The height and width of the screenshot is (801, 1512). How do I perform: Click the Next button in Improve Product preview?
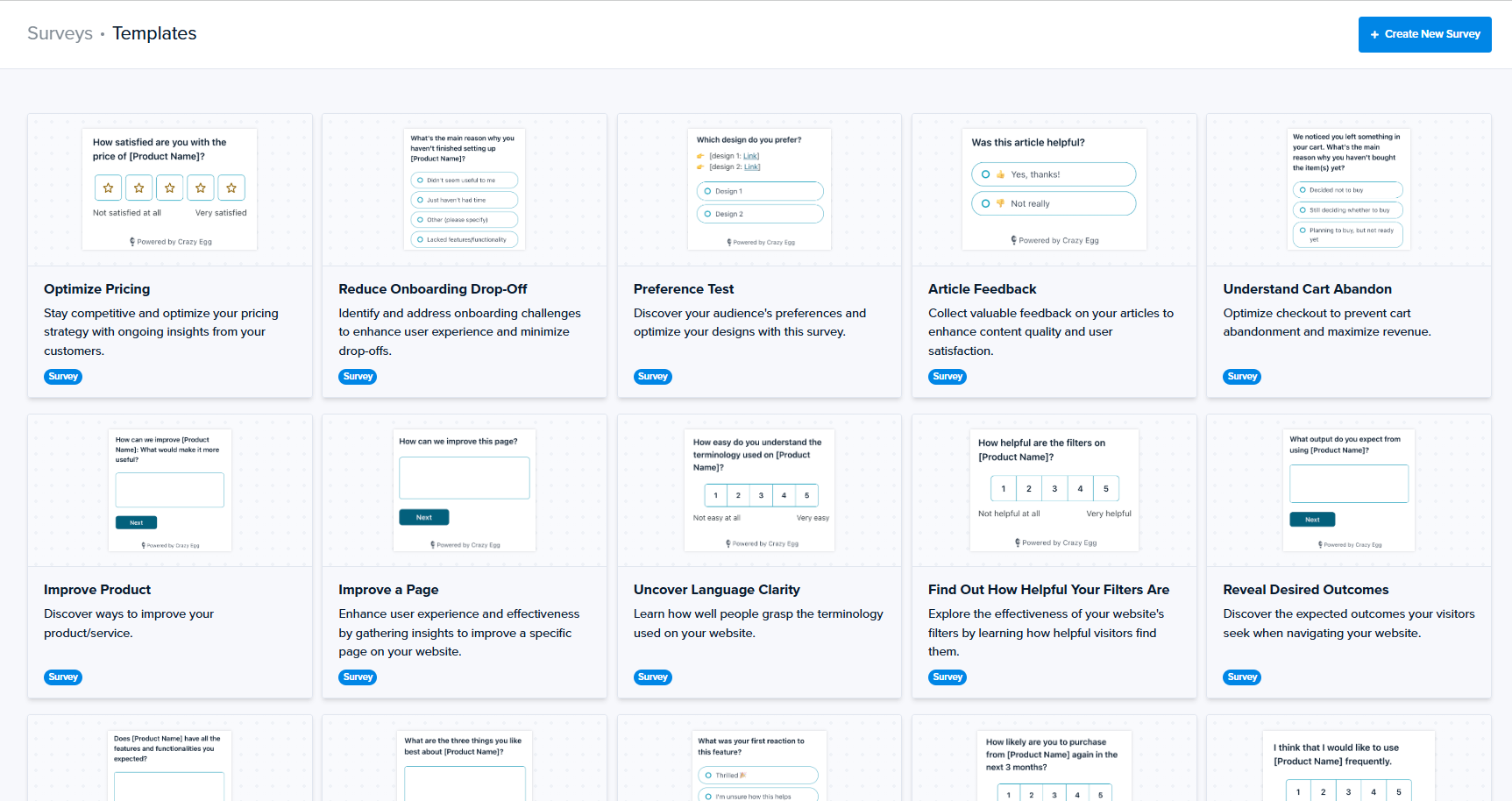136,522
